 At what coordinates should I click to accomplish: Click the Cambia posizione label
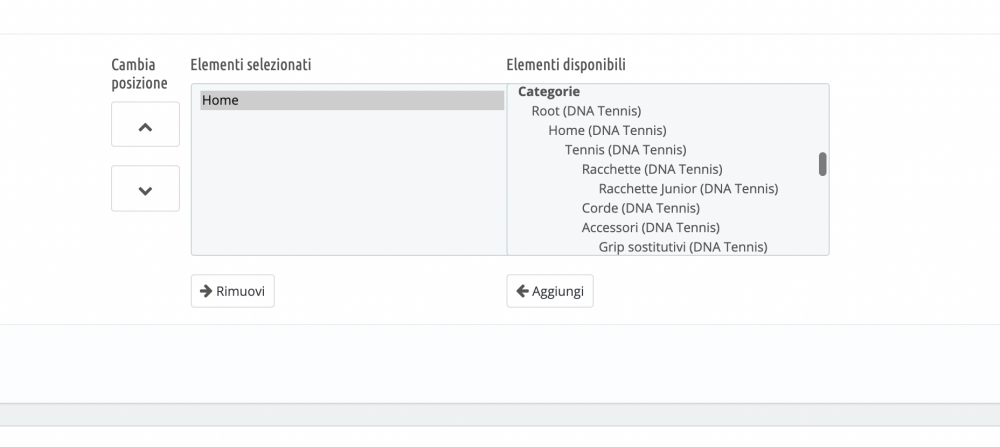[139, 74]
